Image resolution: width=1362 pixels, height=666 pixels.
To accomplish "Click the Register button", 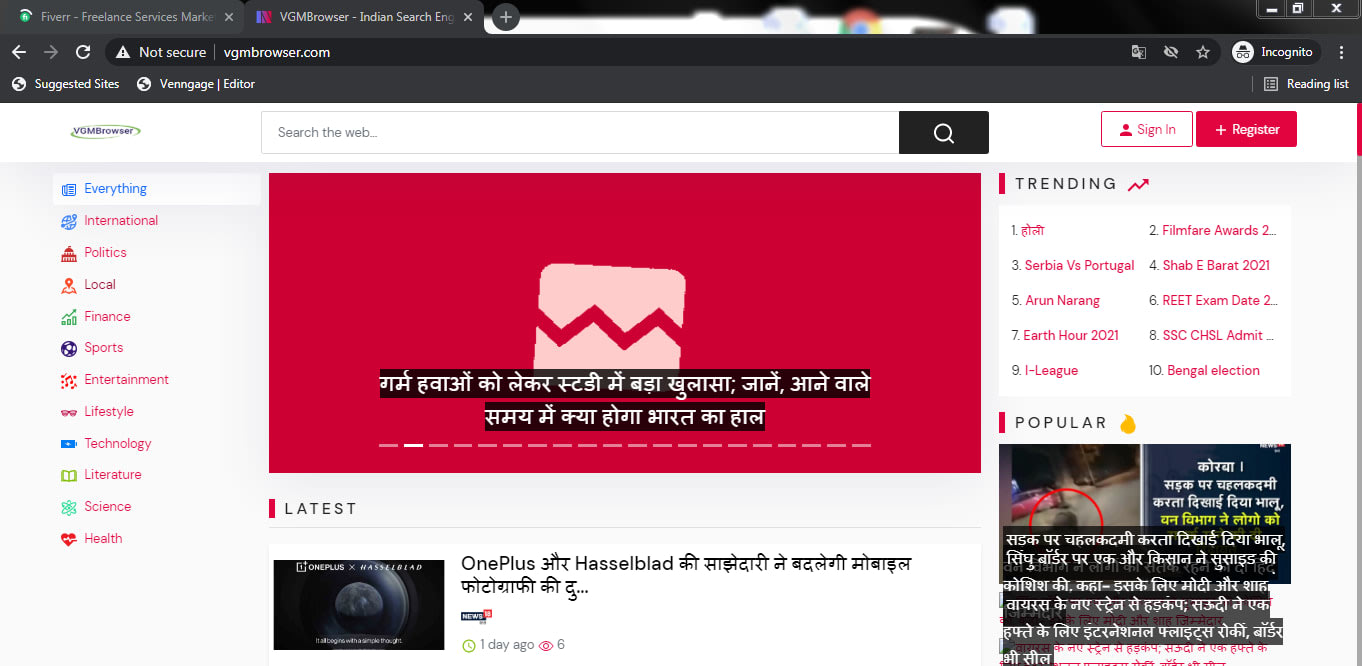I will (1245, 129).
